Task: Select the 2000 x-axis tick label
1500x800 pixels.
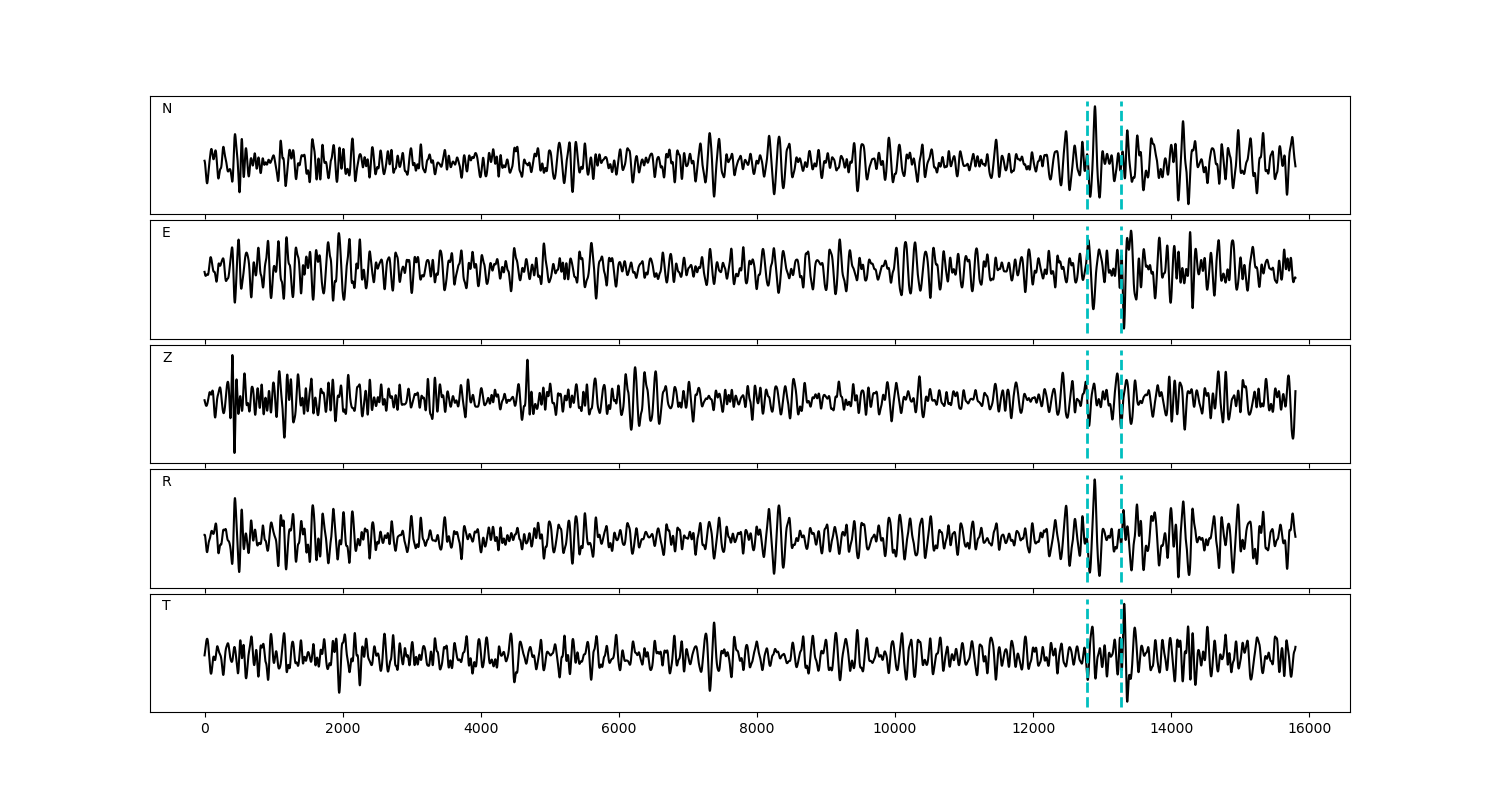Action: click(x=343, y=729)
